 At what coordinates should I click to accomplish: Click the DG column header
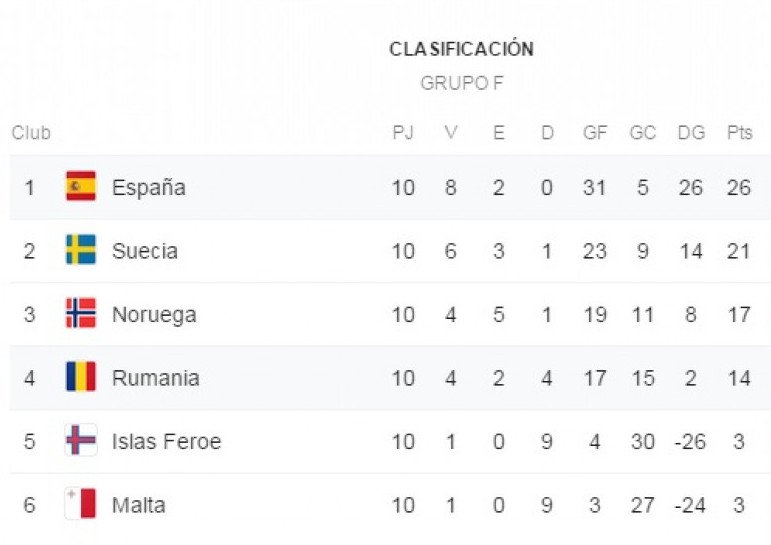coord(691,132)
